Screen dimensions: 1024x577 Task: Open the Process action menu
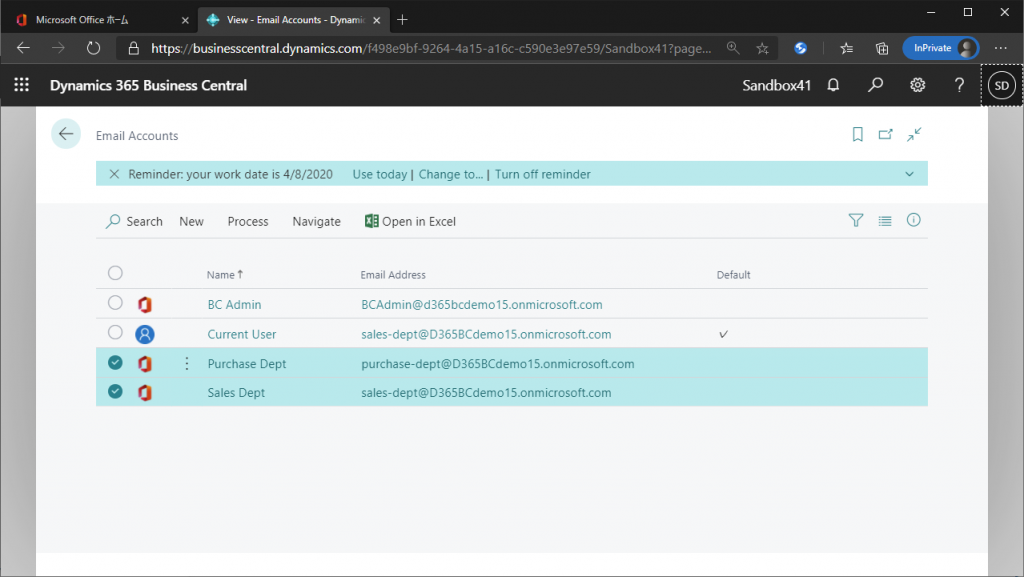click(248, 221)
